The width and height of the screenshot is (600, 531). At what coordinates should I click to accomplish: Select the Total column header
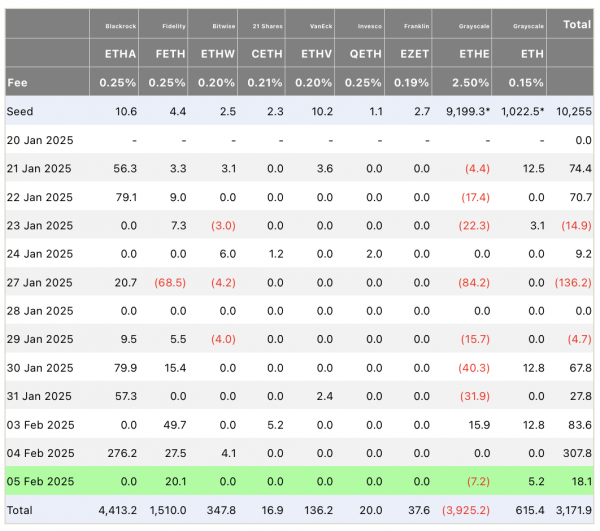[577, 24]
